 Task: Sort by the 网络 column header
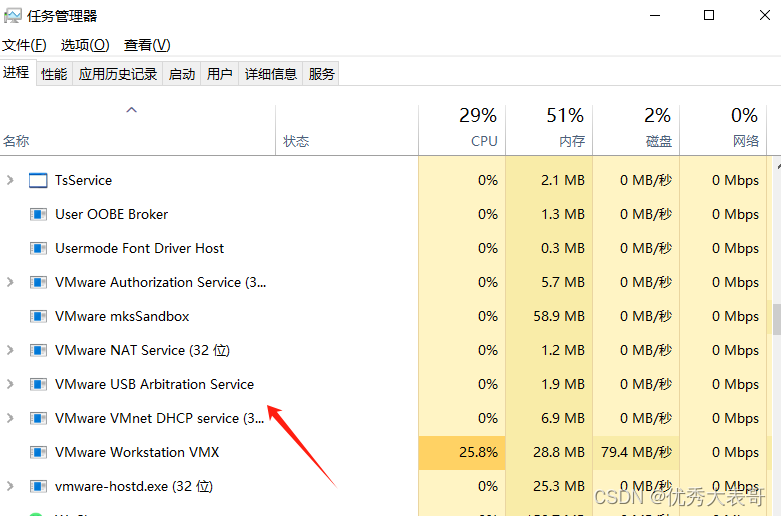point(723,129)
